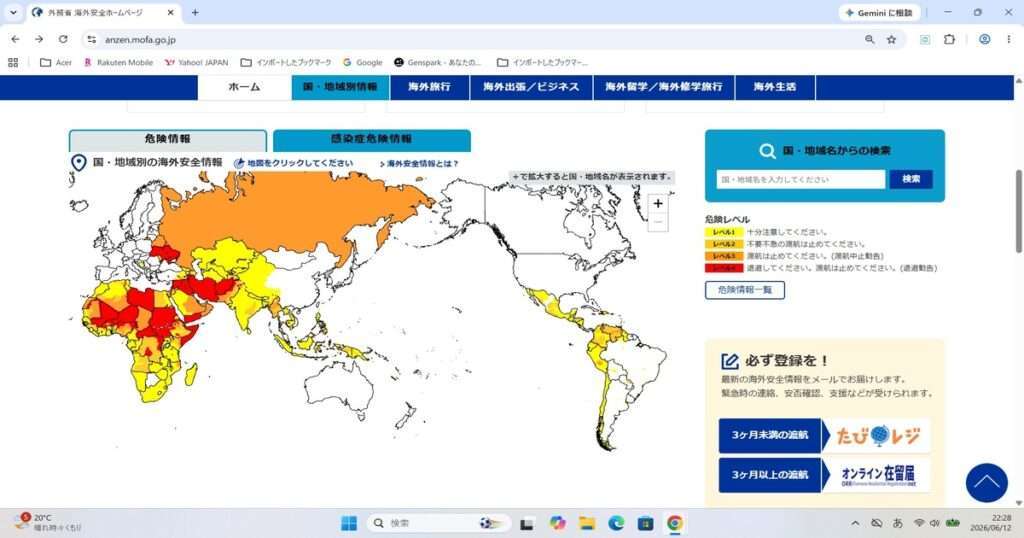Screen dimensions: 1024x538
Task: Open the Chrome tab search dropdown
Action: (x=13, y=12)
